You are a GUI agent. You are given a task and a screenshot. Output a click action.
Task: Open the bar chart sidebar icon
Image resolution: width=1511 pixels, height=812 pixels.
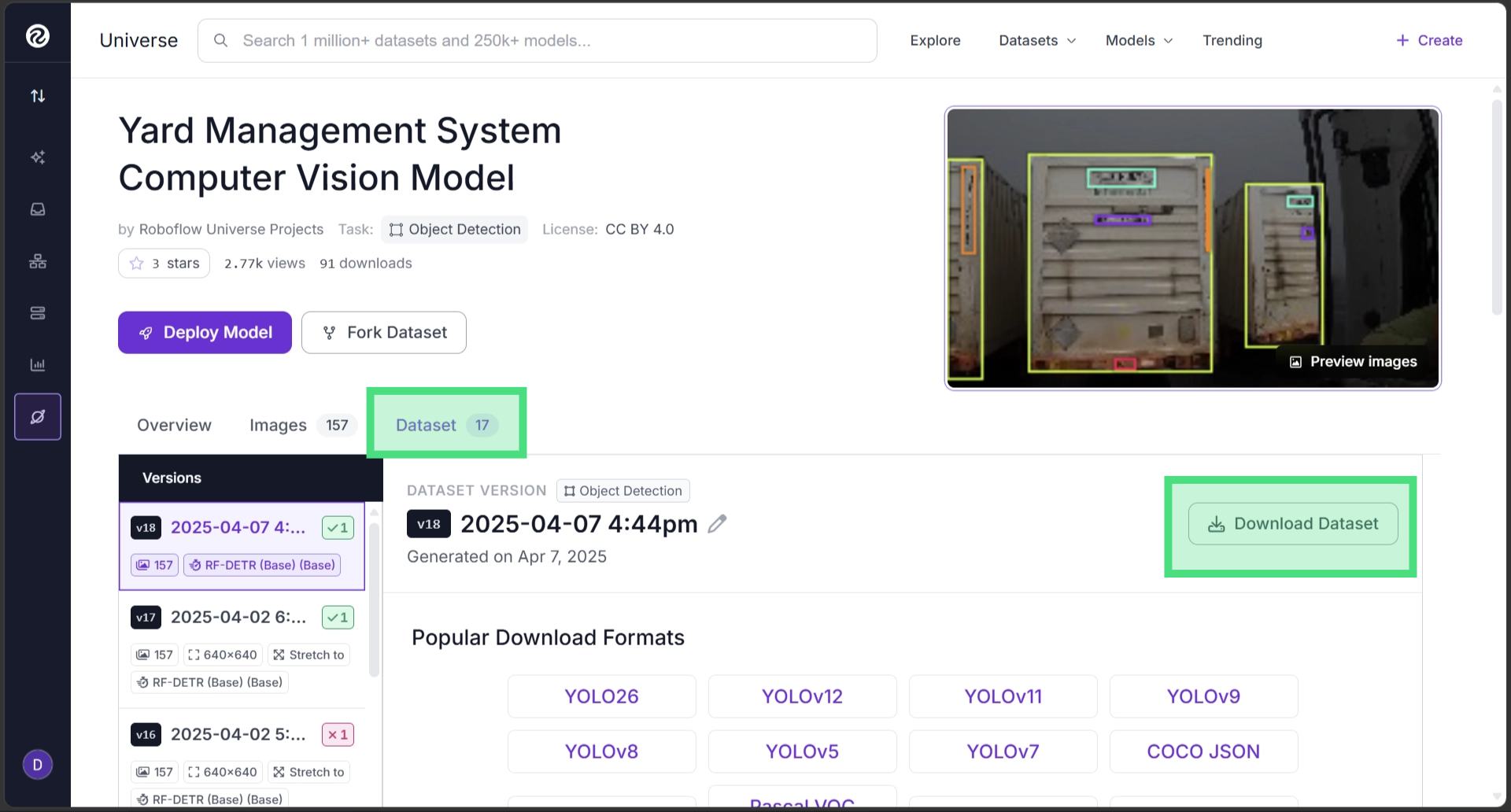pos(38,365)
